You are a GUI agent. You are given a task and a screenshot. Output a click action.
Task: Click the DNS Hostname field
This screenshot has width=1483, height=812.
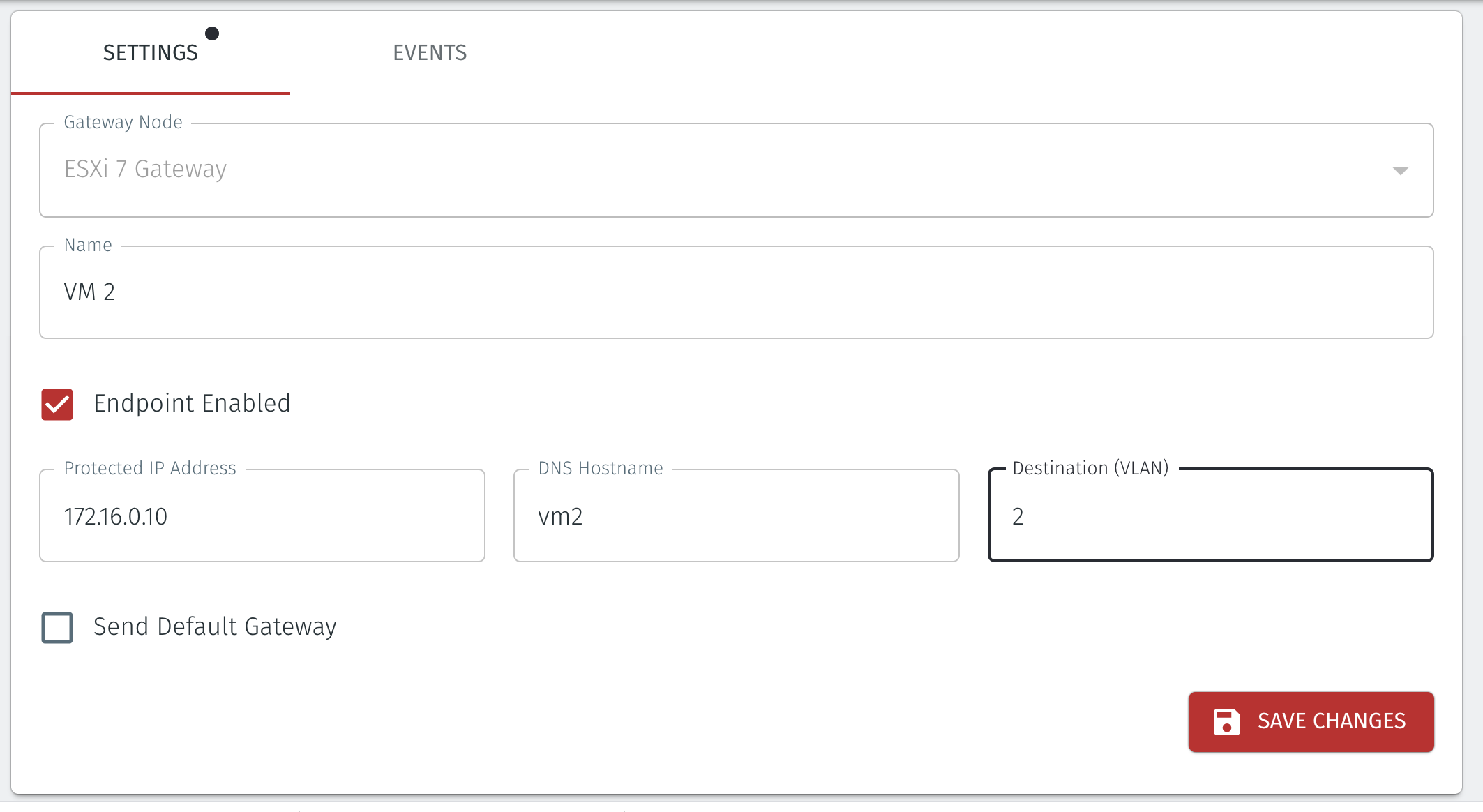pyautogui.click(x=737, y=516)
